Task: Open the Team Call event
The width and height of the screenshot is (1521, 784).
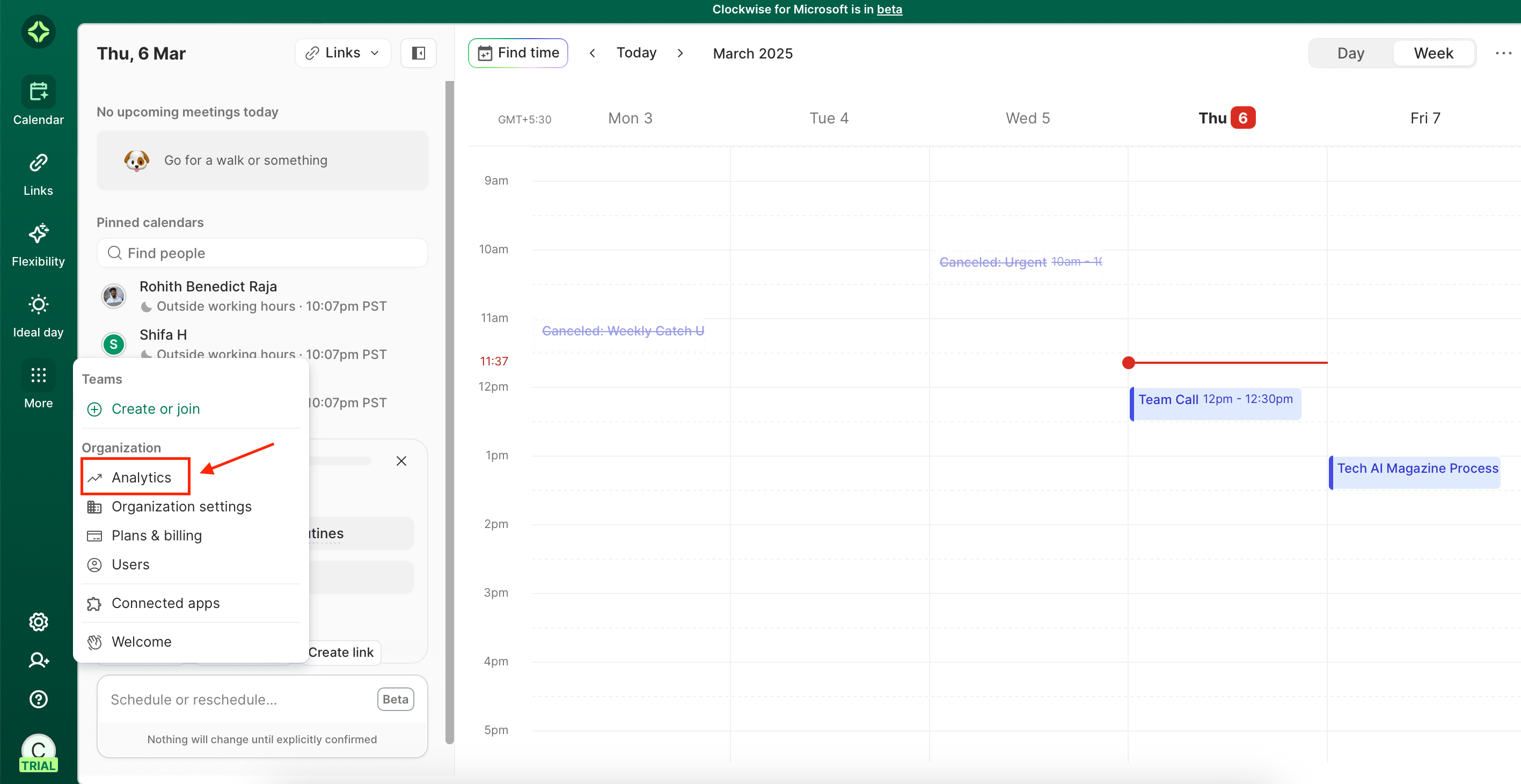Action: 1215,404
